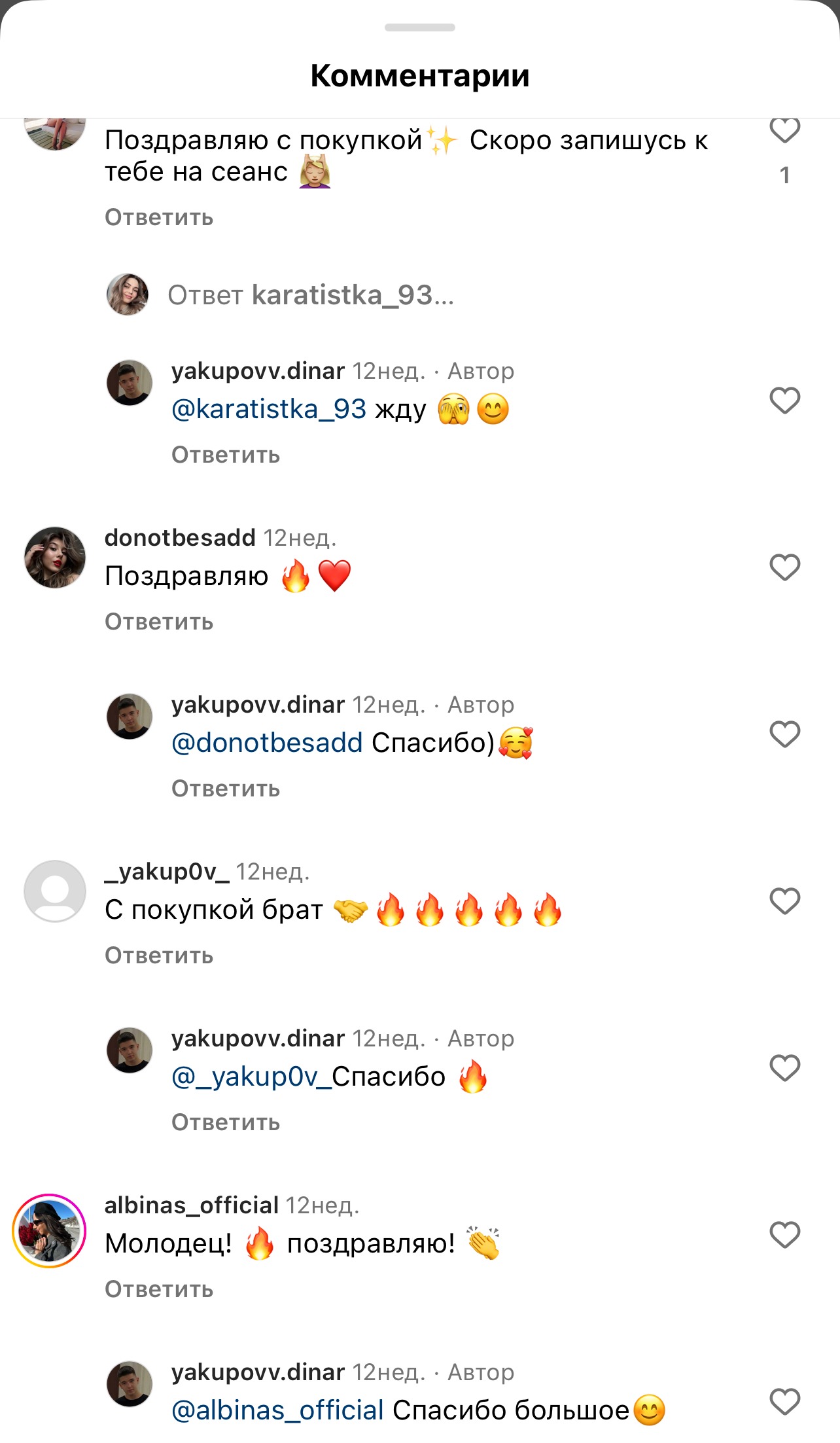Screen dimensions: 840x1443
Task: Like the top comment about booking a session
Action: 784,131
